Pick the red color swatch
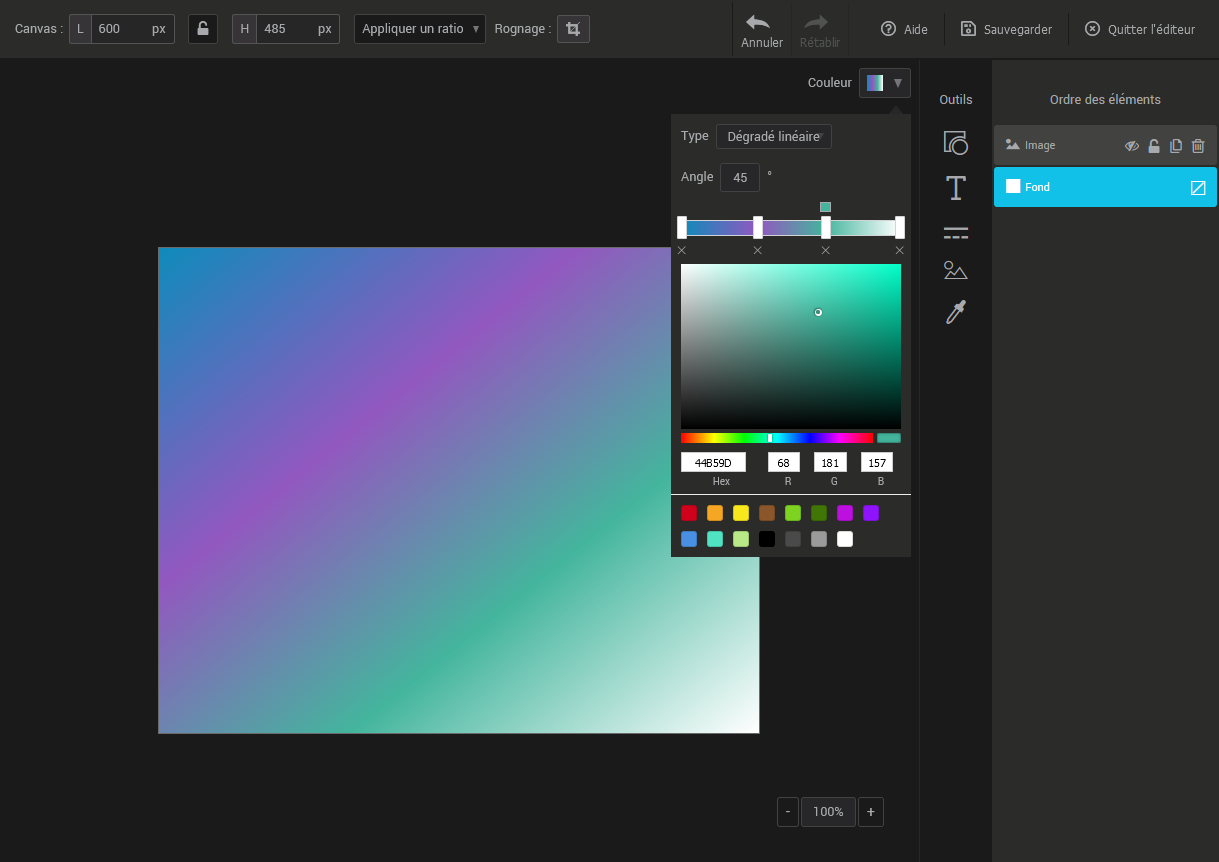This screenshot has width=1219, height=862. (x=689, y=513)
